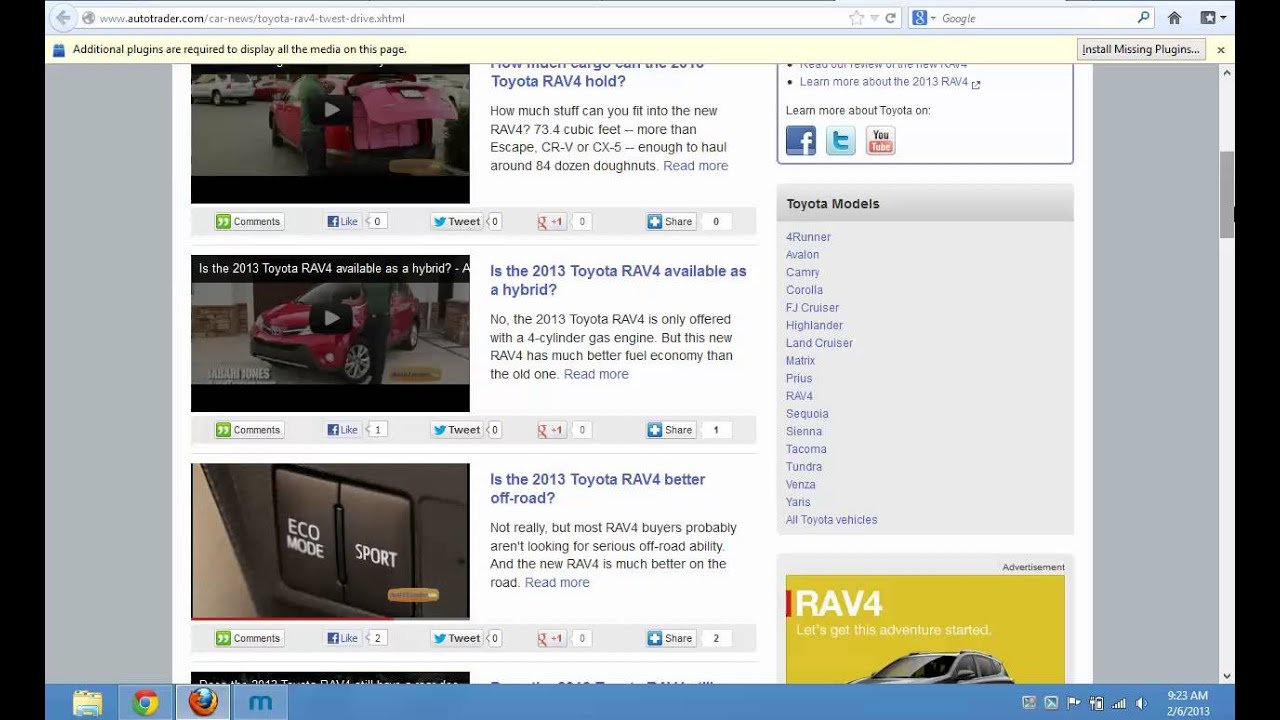Select Prius in Toyota Models
This screenshot has width=1280, height=720.
click(x=799, y=378)
